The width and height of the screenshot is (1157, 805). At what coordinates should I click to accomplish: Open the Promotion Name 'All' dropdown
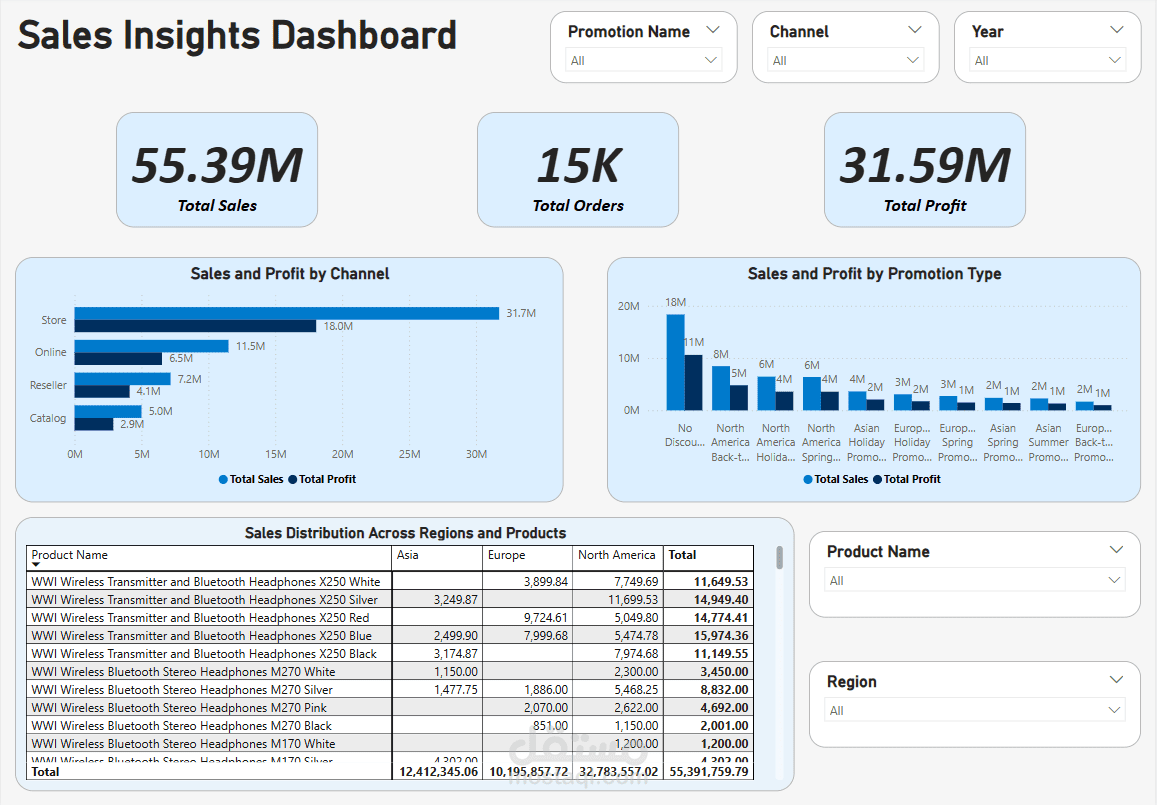tap(643, 61)
